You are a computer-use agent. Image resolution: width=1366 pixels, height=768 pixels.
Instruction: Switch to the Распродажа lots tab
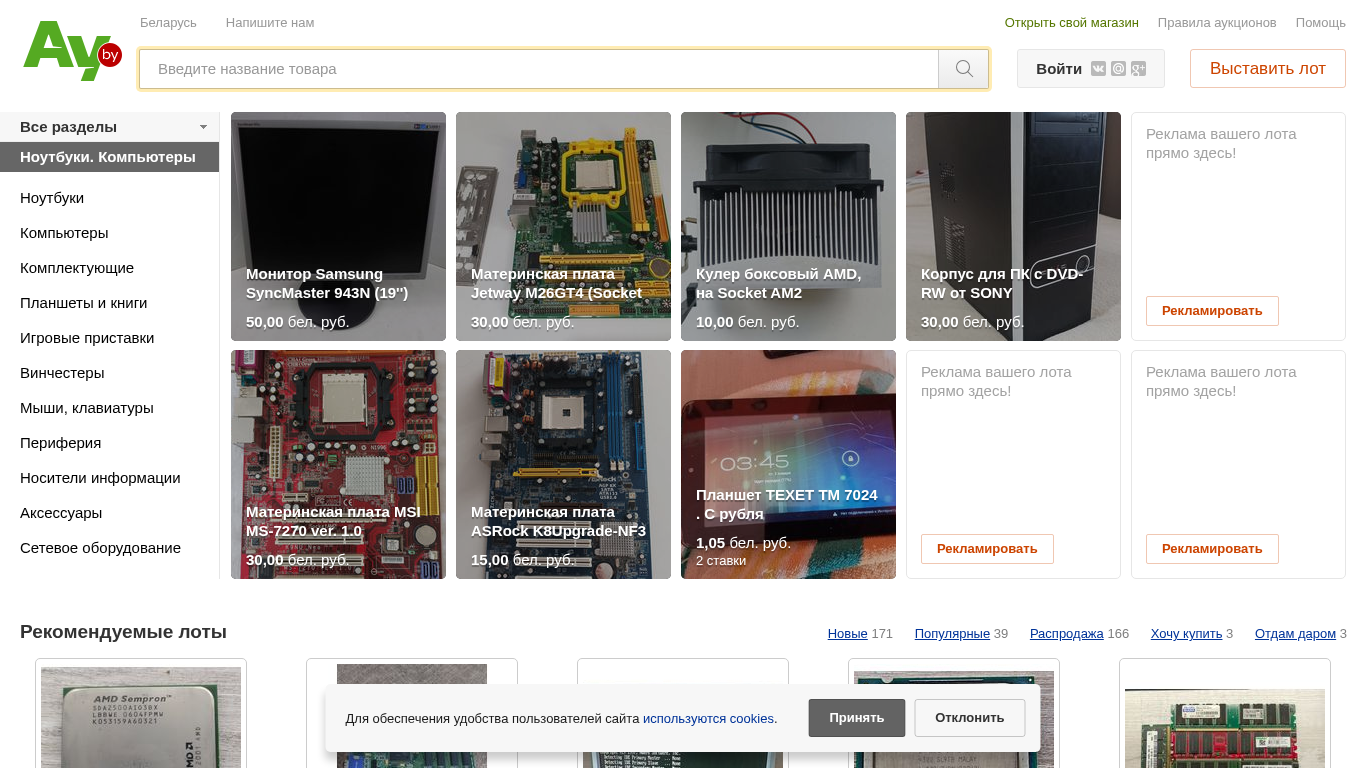[1067, 634]
